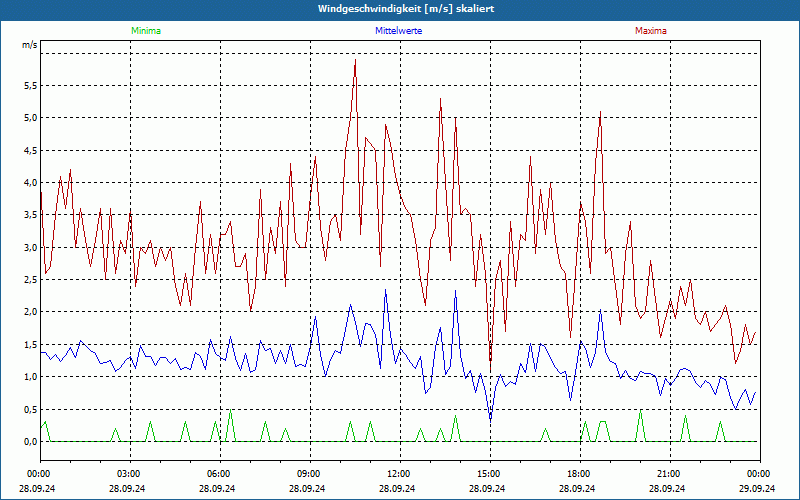Click the 03:00 time label
The image size is (800, 500).
tap(131, 474)
